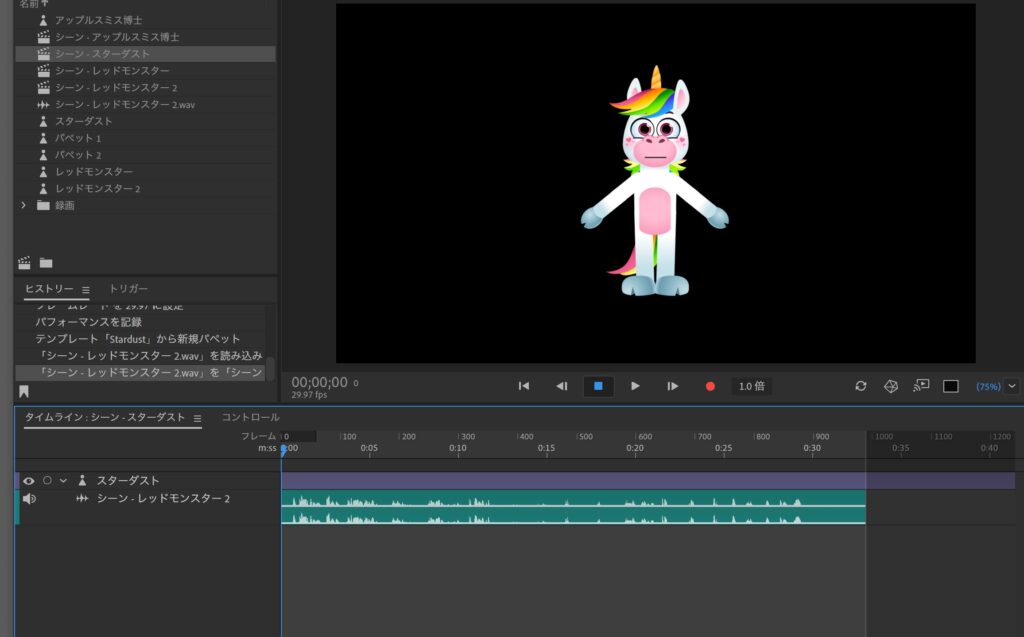
Task: Toggle the solo circle on スターダスト track
Action: [x=46, y=481]
